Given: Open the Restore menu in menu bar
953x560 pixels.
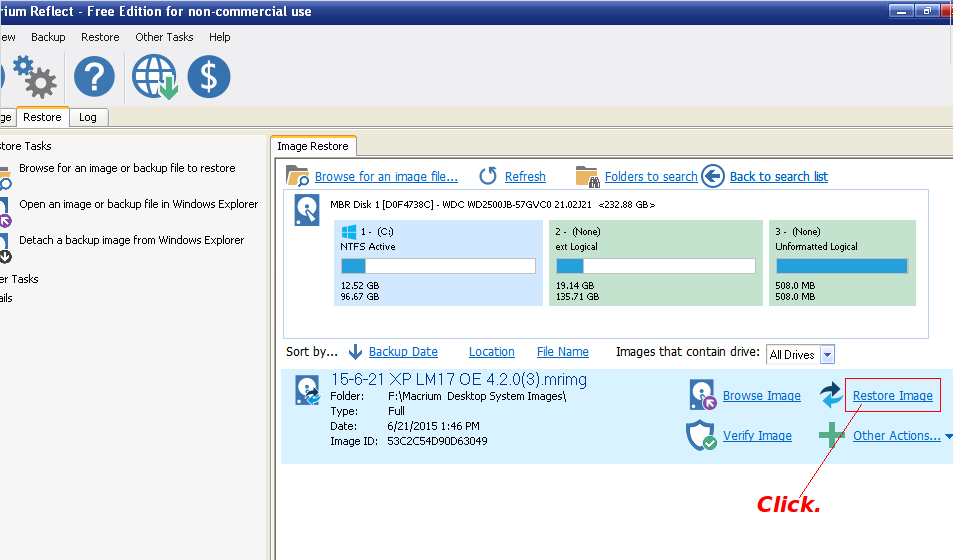Looking at the screenshot, I should click(100, 37).
